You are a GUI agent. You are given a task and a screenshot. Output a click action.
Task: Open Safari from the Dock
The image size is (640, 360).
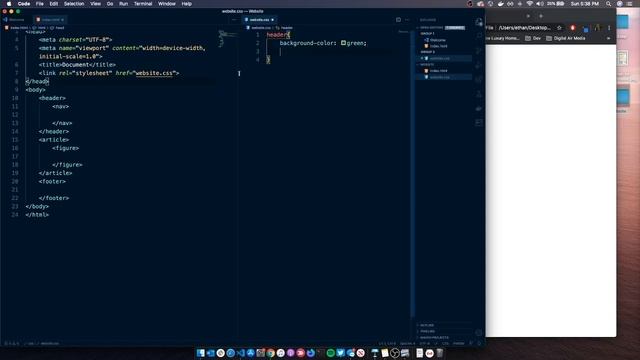click(x=231, y=353)
